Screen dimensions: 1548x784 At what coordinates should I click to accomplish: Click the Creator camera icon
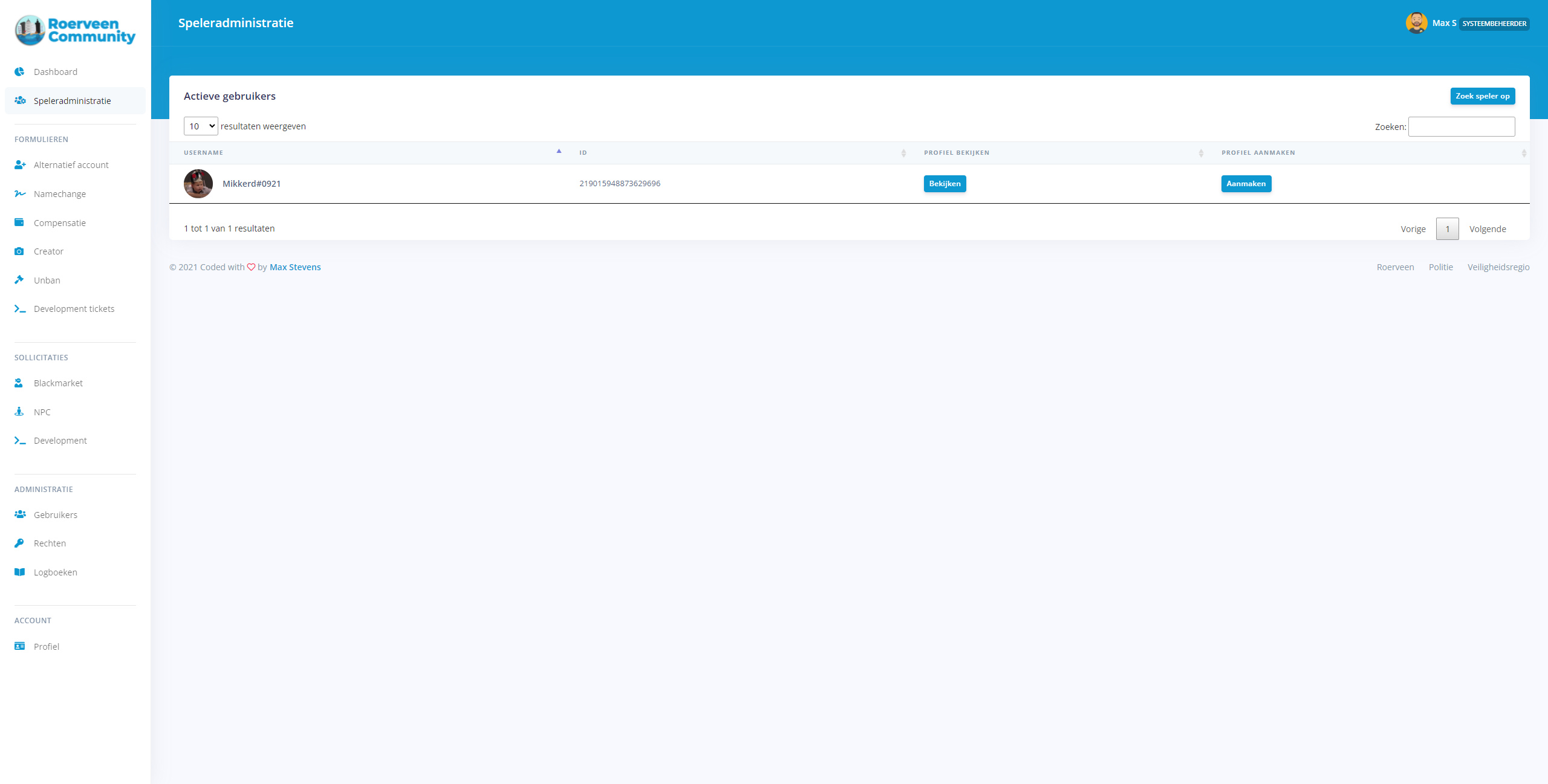coord(19,251)
